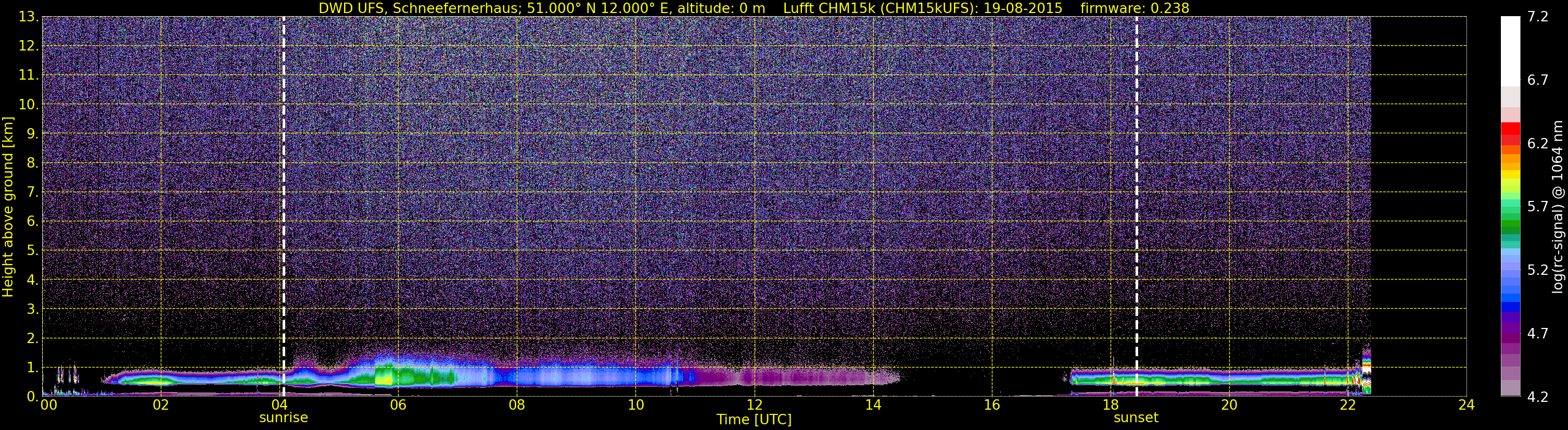
Task: Click the x-axis tick label '24'
Action: (1467, 405)
